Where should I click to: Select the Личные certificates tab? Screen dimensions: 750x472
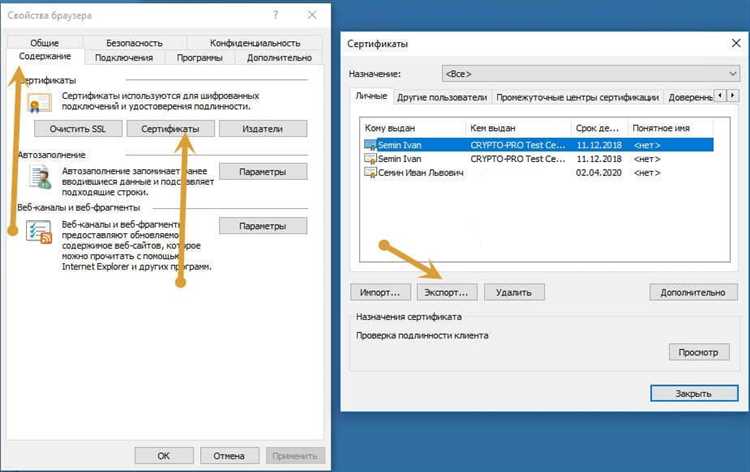[x=371, y=96]
